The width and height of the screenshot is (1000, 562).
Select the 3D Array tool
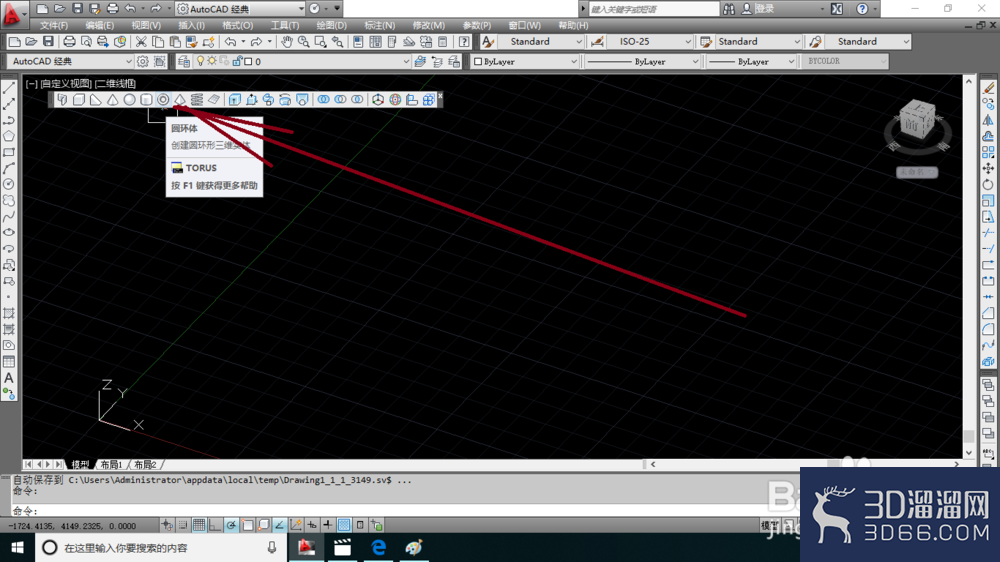[429, 100]
